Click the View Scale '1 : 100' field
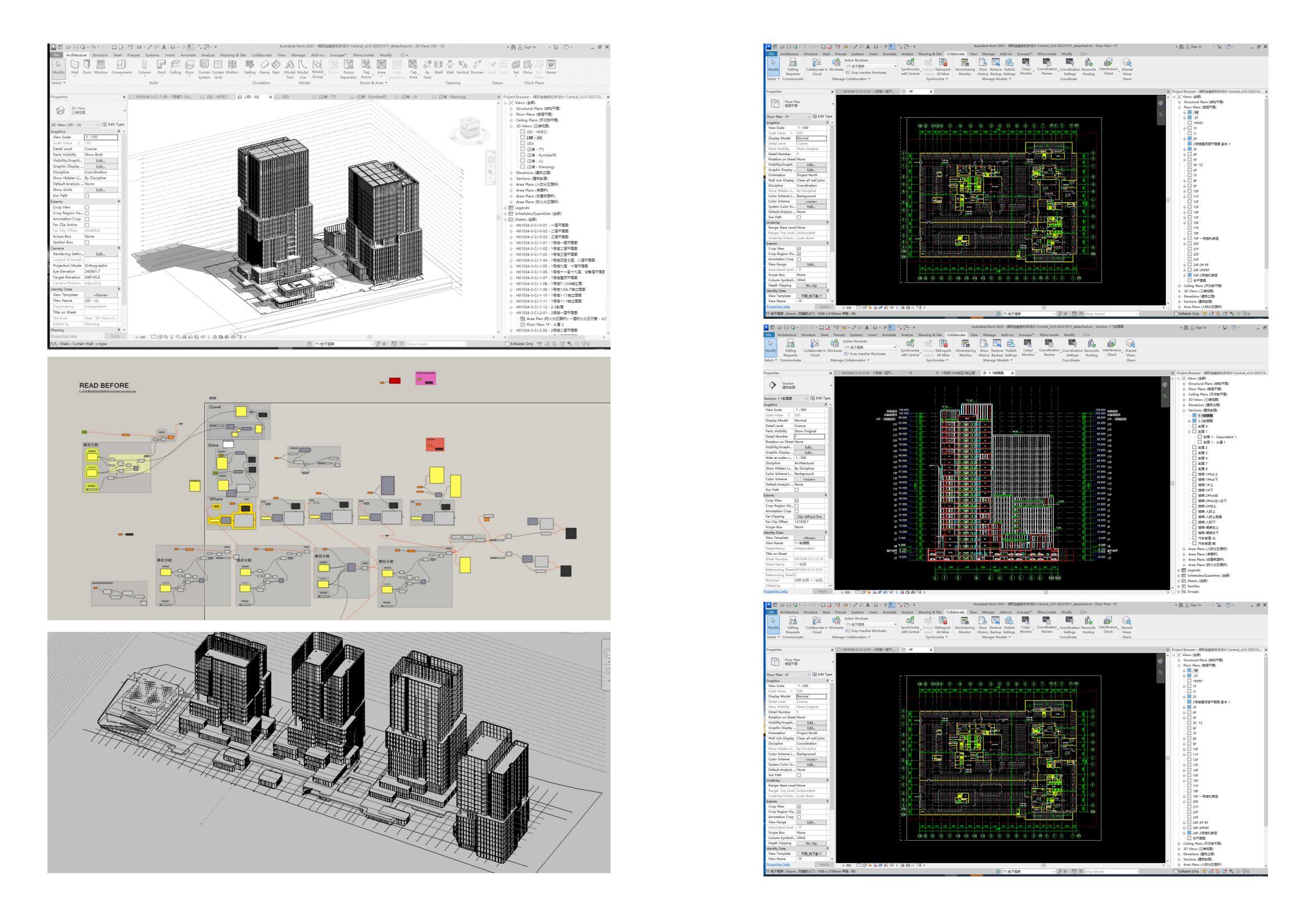 (x=101, y=137)
